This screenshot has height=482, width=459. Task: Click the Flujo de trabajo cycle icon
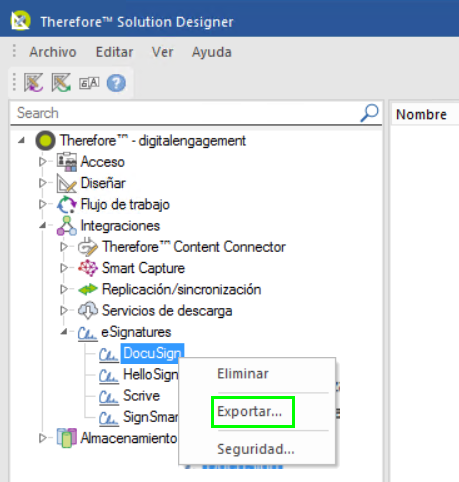pyautogui.click(x=67, y=204)
